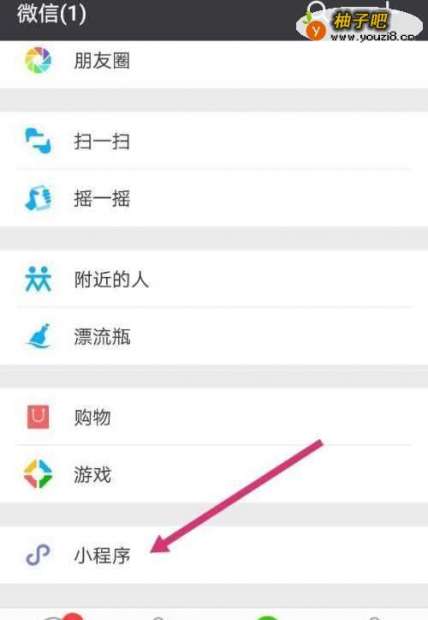Open the 小程序 row
The width and height of the screenshot is (428, 620).
coord(214,555)
